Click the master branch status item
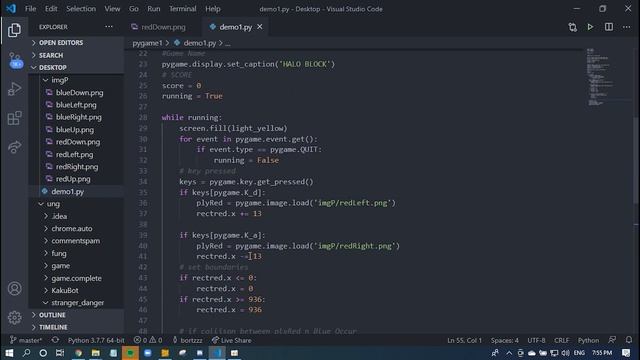Screen dimensions: 640x360 (x=26, y=340)
